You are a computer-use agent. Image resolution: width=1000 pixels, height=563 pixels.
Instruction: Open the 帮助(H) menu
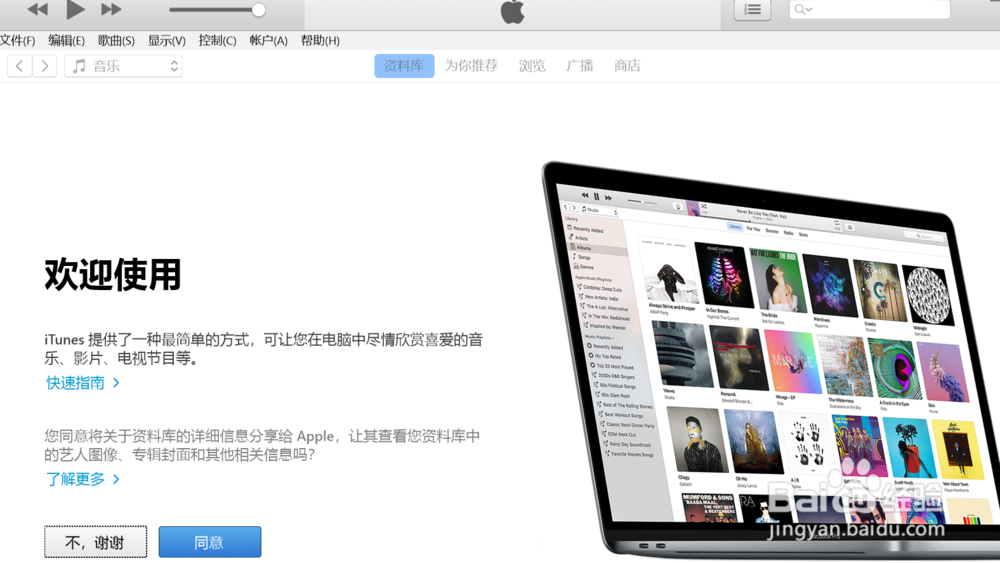coord(320,41)
